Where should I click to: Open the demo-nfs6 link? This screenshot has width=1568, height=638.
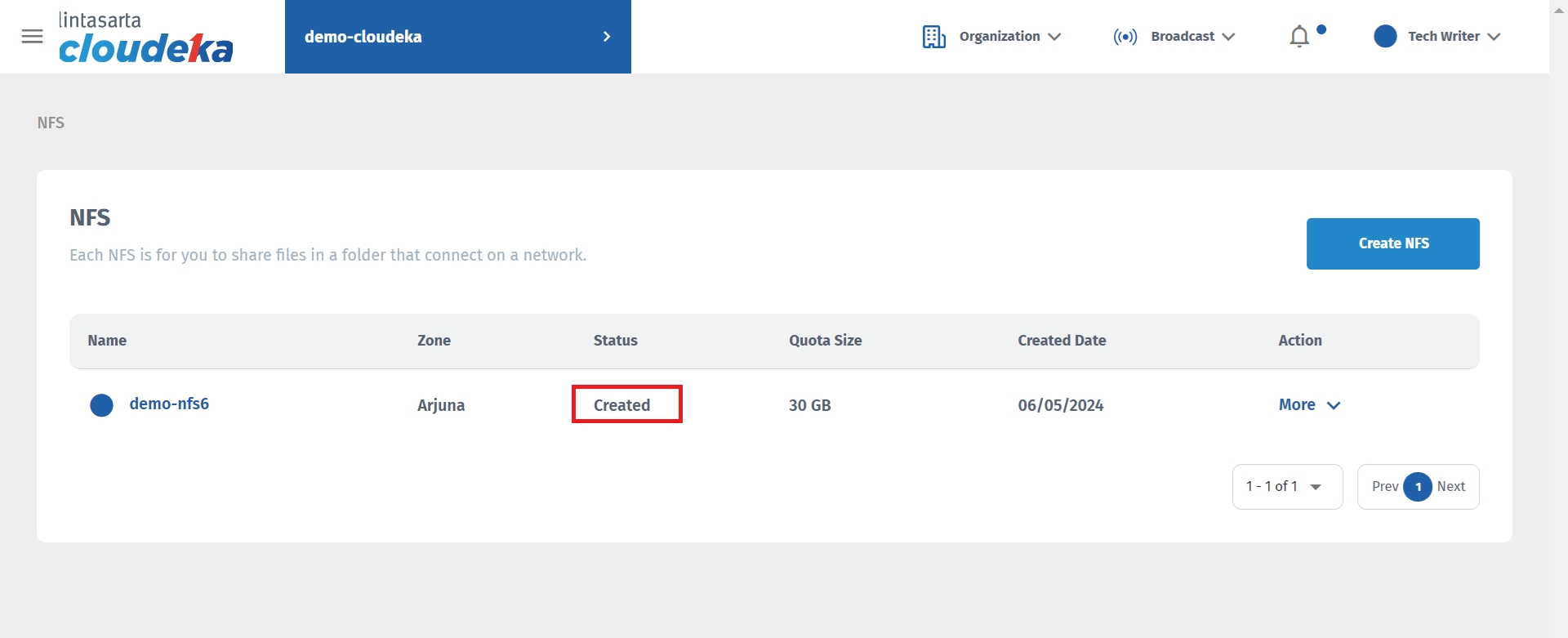pos(169,404)
